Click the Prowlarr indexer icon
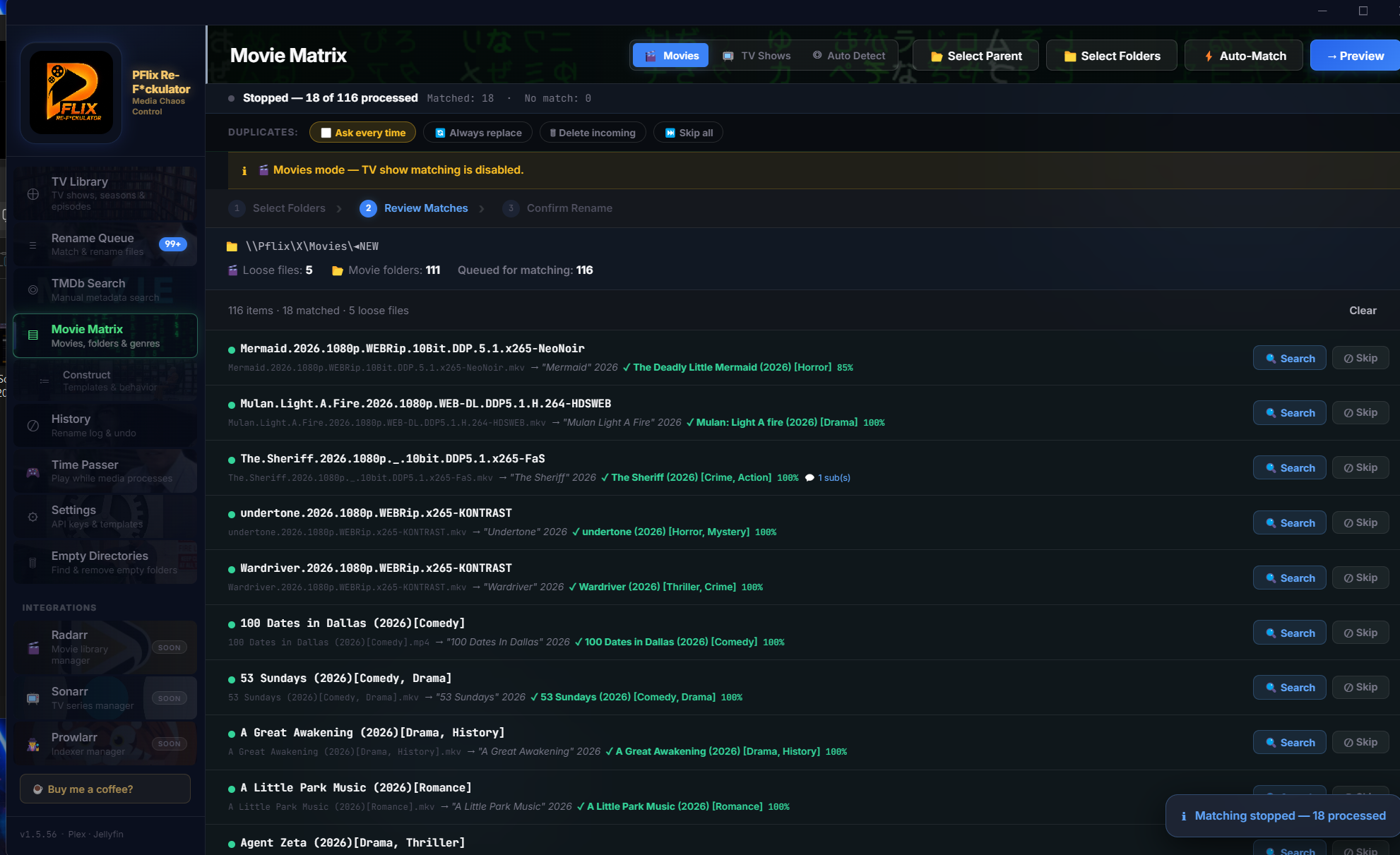This screenshot has height=855, width=1400. [33, 744]
